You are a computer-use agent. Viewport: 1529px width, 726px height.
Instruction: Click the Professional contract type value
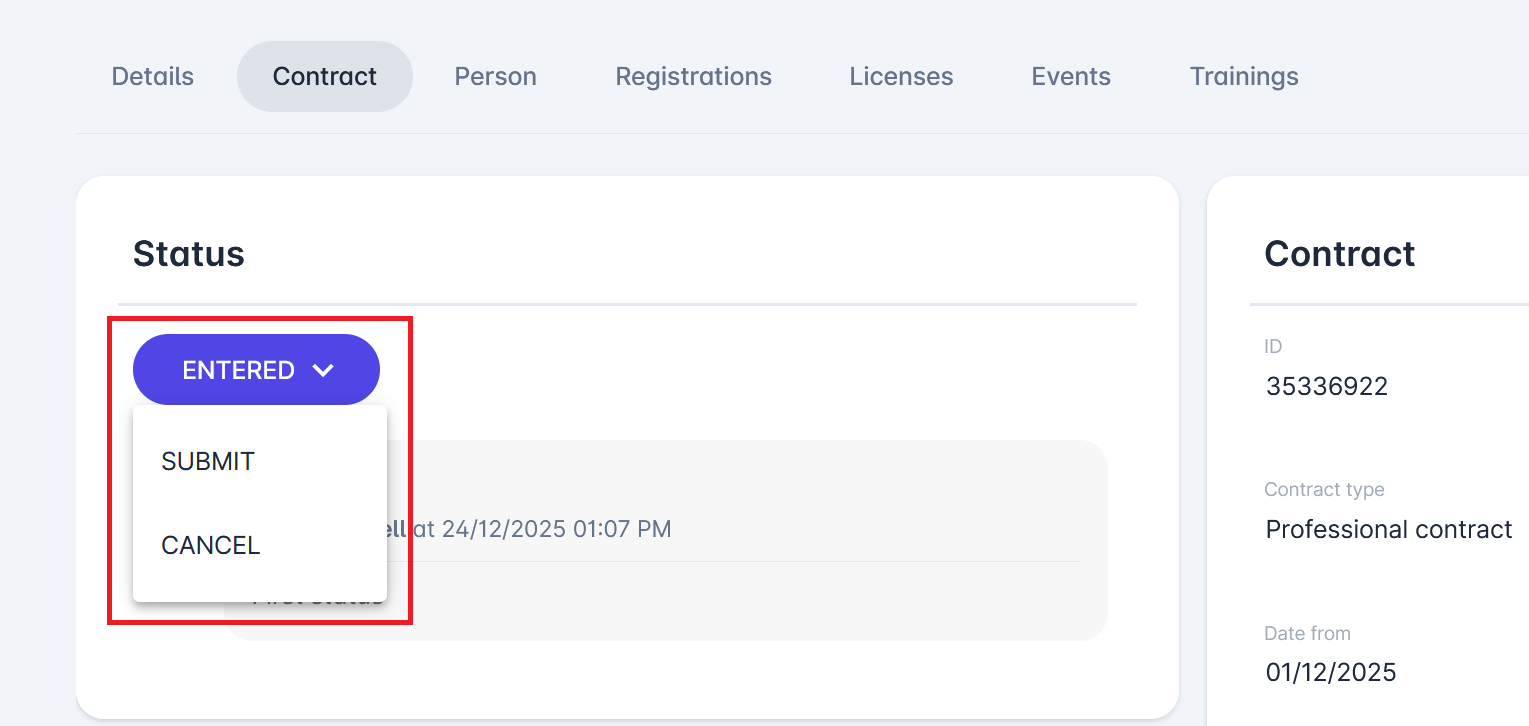point(1388,529)
